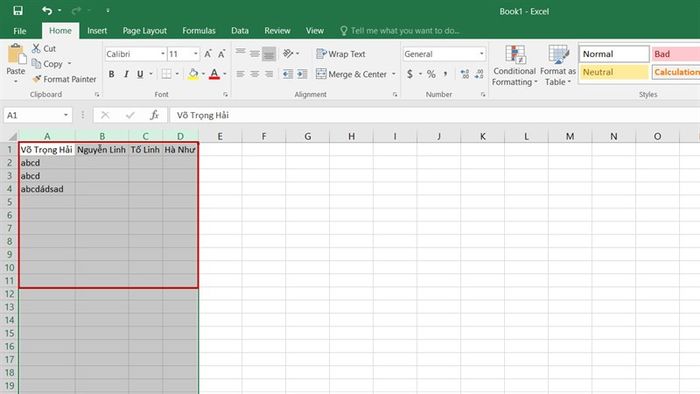Image resolution: width=700 pixels, height=394 pixels.
Task: Click the Center align icon
Action: pos(254,74)
